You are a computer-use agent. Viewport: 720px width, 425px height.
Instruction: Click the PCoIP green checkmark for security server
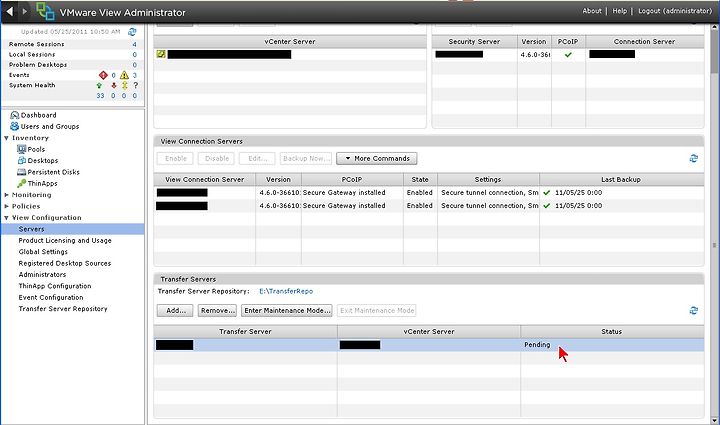click(568, 55)
